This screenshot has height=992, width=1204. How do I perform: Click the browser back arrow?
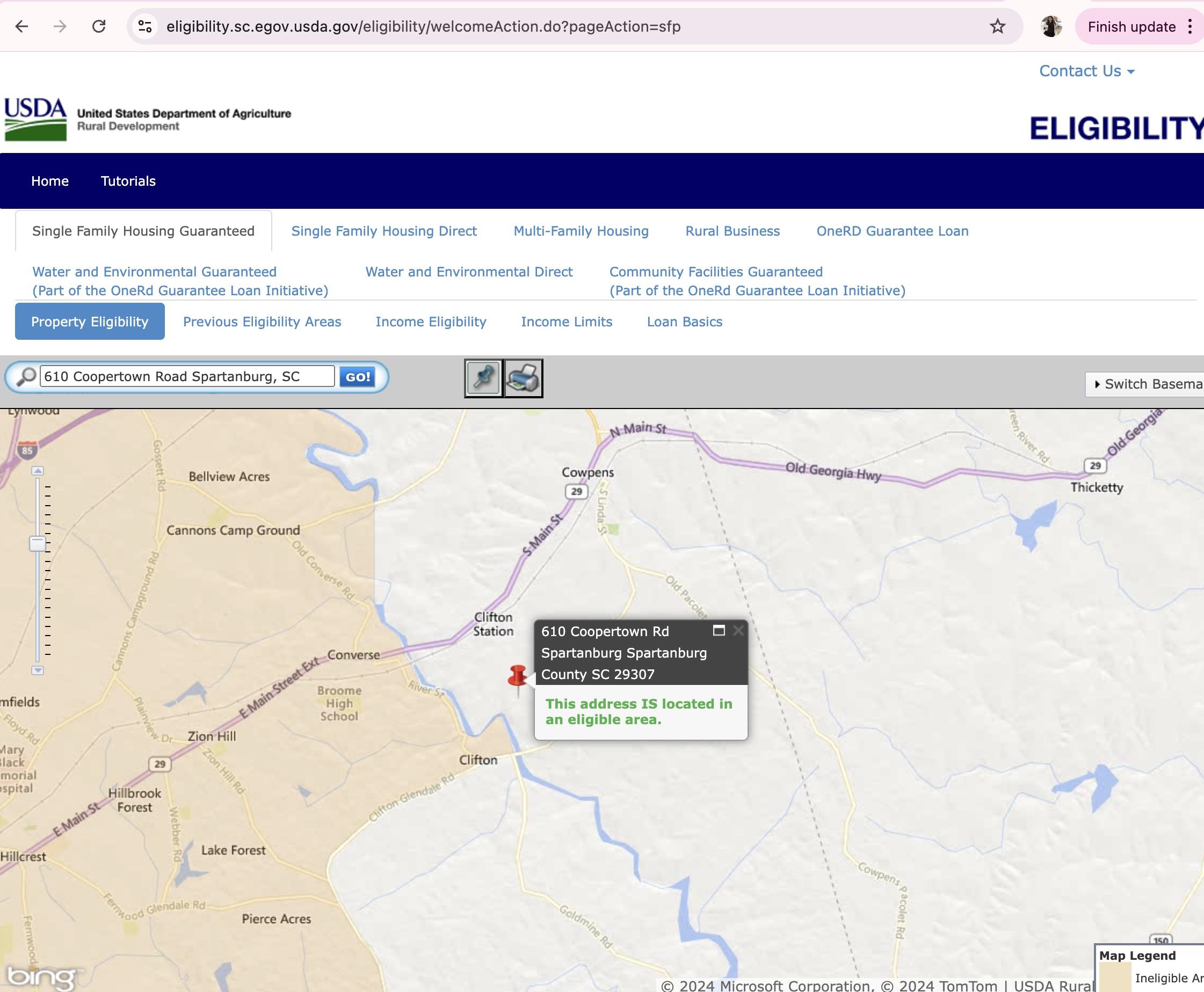tap(21, 26)
